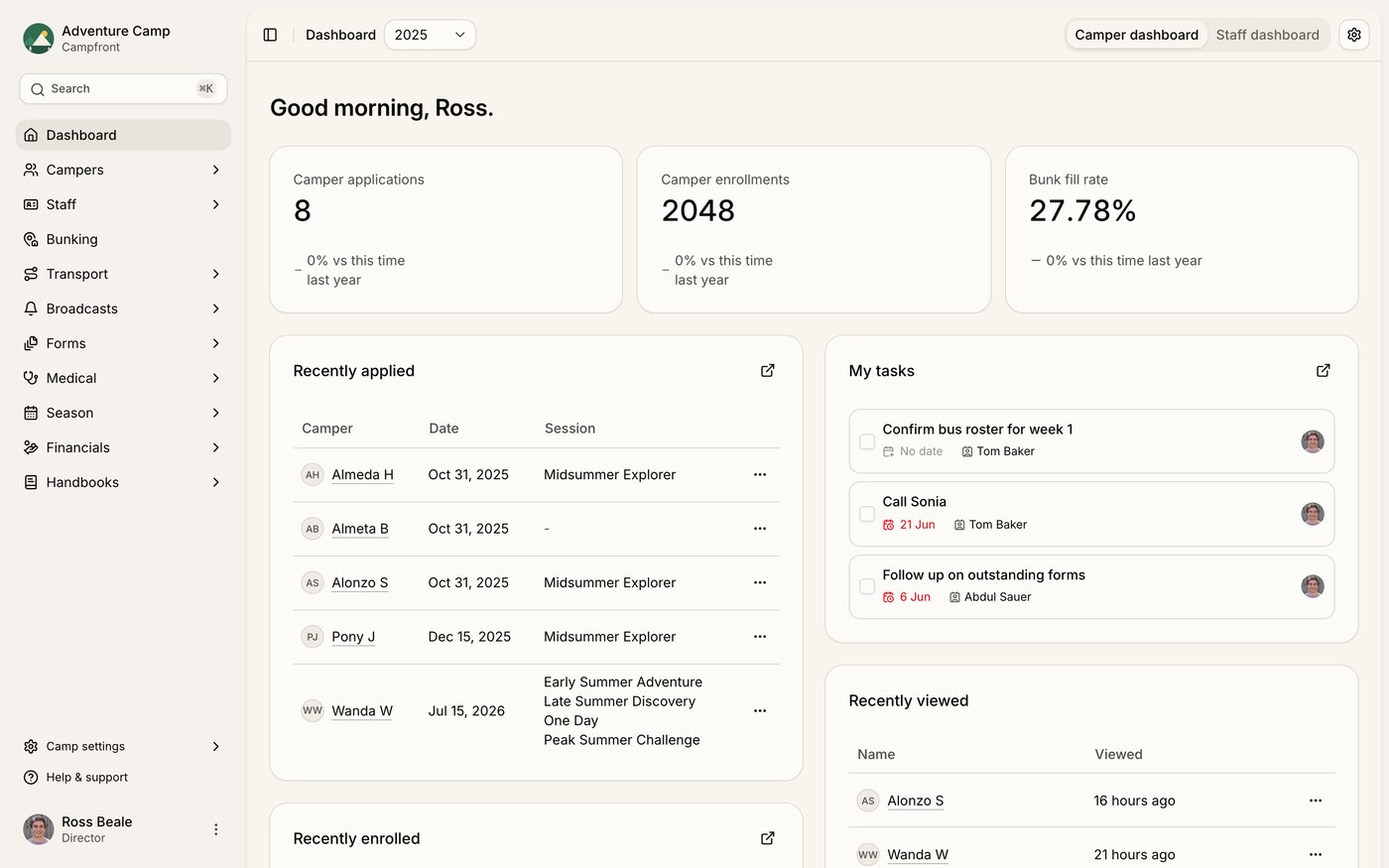Open row options for Pony J
1389x868 pixels.
760,637
